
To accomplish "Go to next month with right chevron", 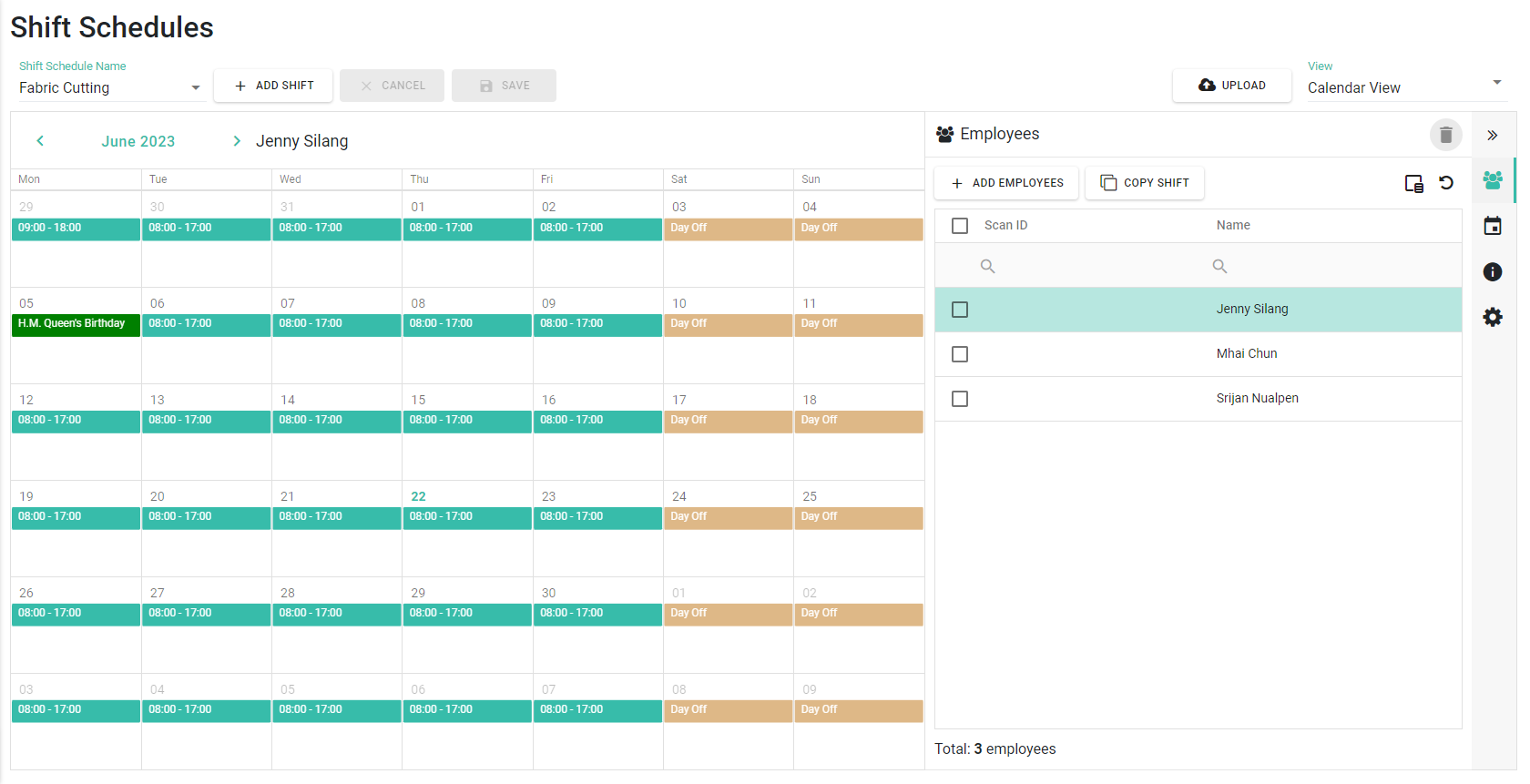I will (x=237, y=141).
